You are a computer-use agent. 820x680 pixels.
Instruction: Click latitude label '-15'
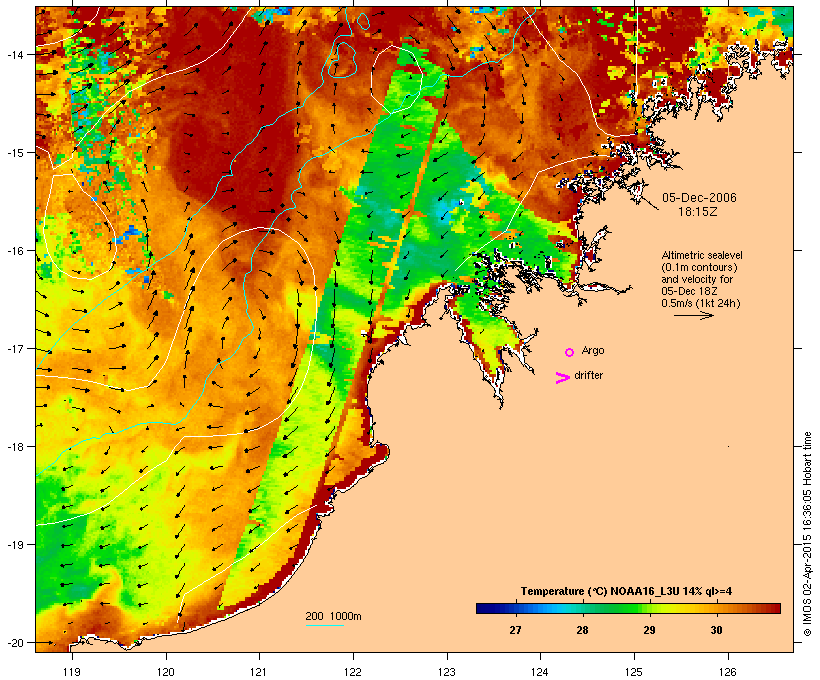click(x=14, y=153)
